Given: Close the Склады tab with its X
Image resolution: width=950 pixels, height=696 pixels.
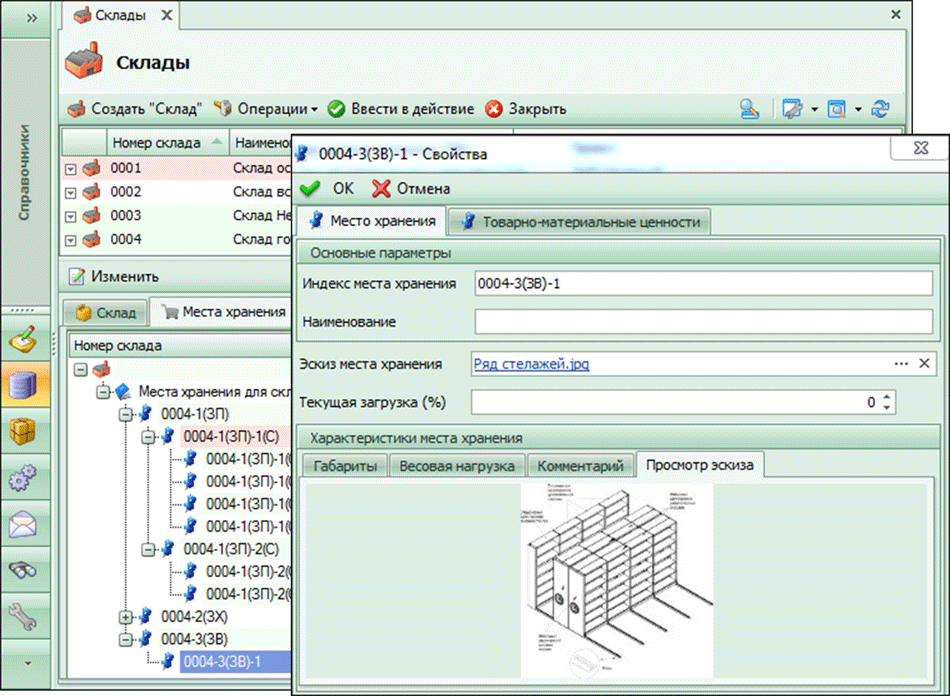Looking at the screenshot, I should [x=166, y=15].
